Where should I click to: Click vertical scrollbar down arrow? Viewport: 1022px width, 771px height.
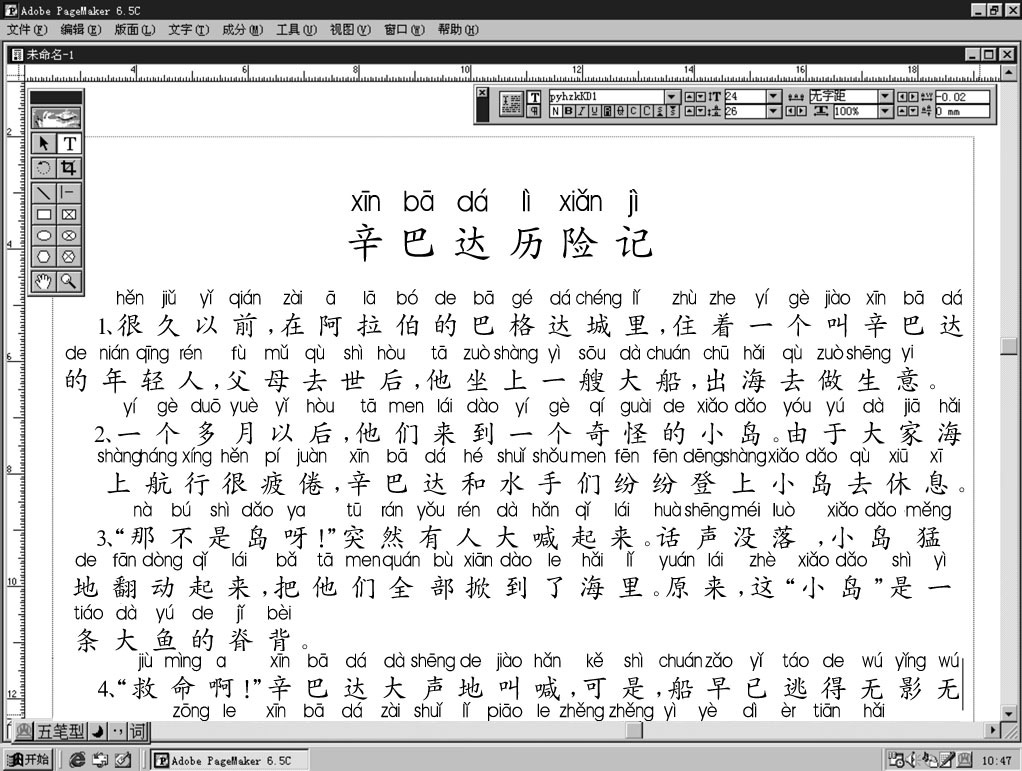(x=1009, y=713)
